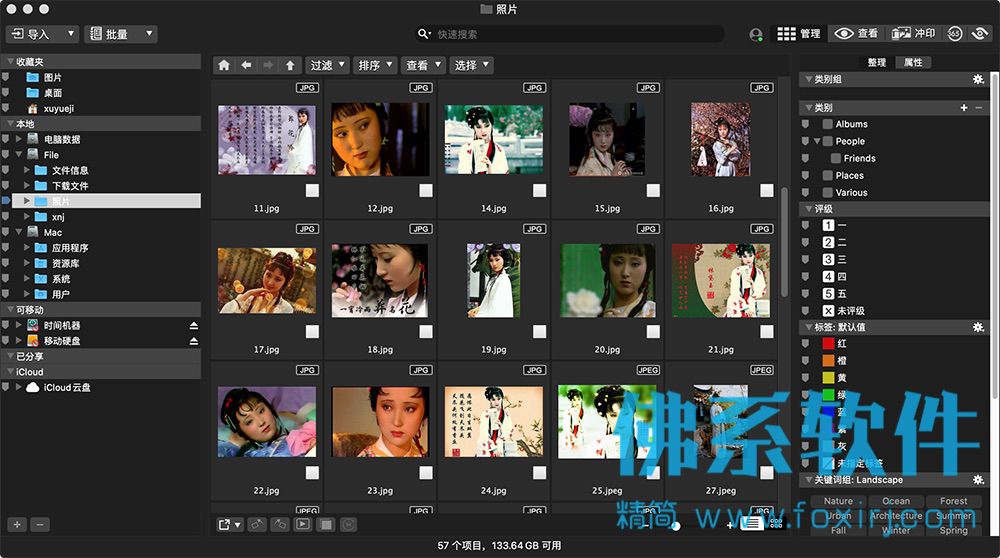Eject the 时间机器 volume
The image size is (1000, 558).
(x=194, y=326)
